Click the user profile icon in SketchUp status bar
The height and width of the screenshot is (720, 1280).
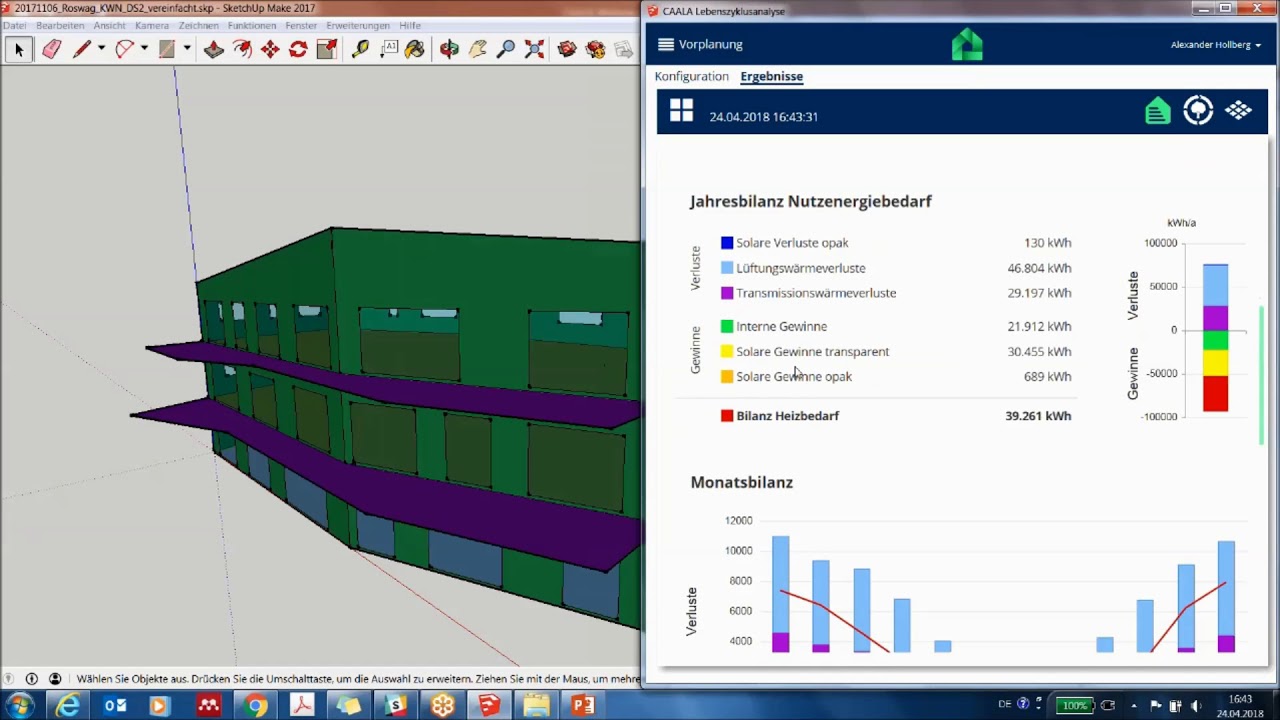[55, 679]
